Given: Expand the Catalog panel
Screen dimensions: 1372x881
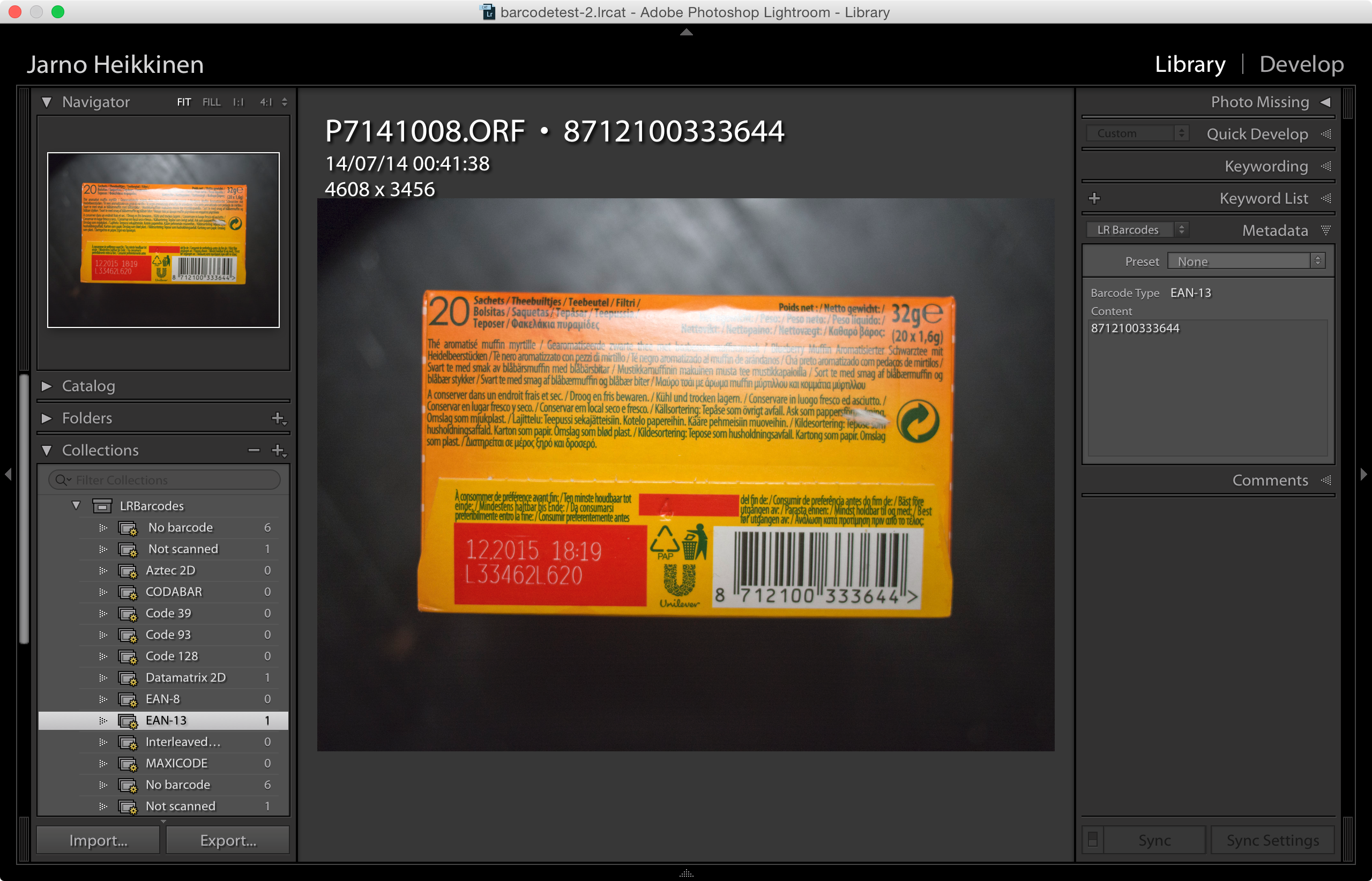Looking at the screenshot, I should [x=47, y=386].
